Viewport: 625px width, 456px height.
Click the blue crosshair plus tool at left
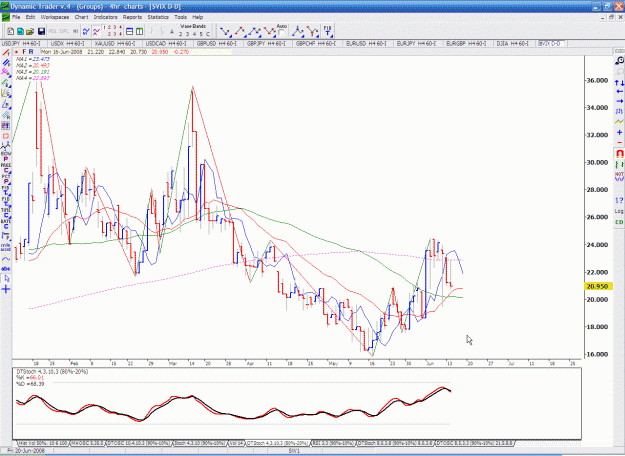6,289
